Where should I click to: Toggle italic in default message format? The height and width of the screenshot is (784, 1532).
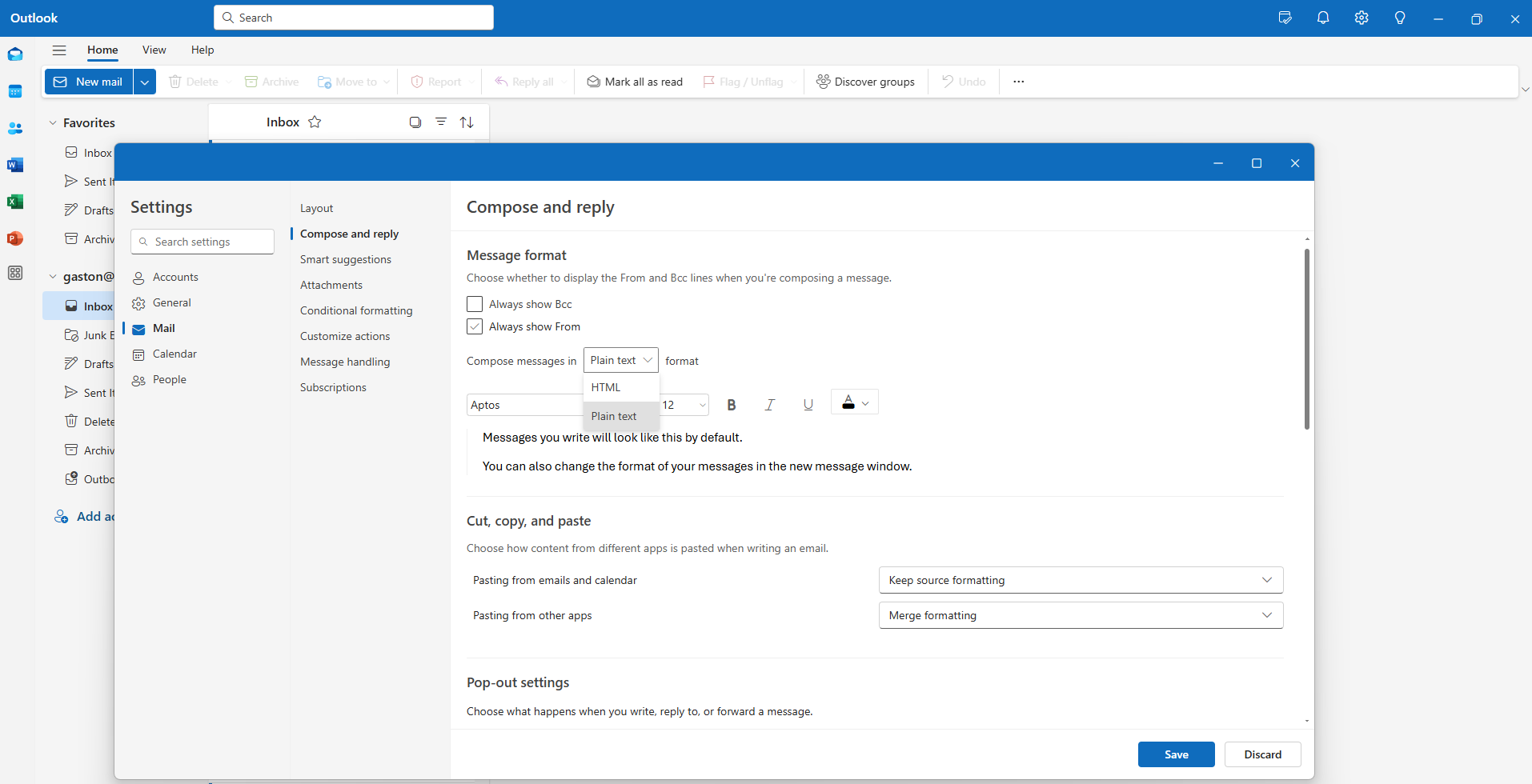point(769,405)
